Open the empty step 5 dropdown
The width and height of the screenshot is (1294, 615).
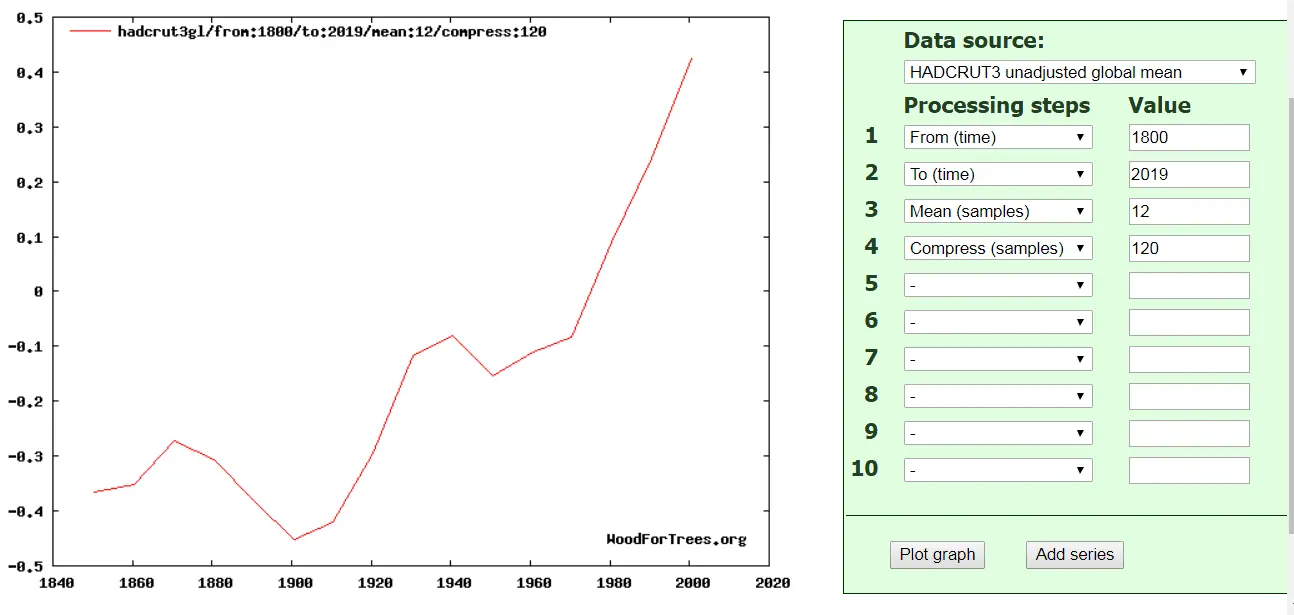point(997,285)
